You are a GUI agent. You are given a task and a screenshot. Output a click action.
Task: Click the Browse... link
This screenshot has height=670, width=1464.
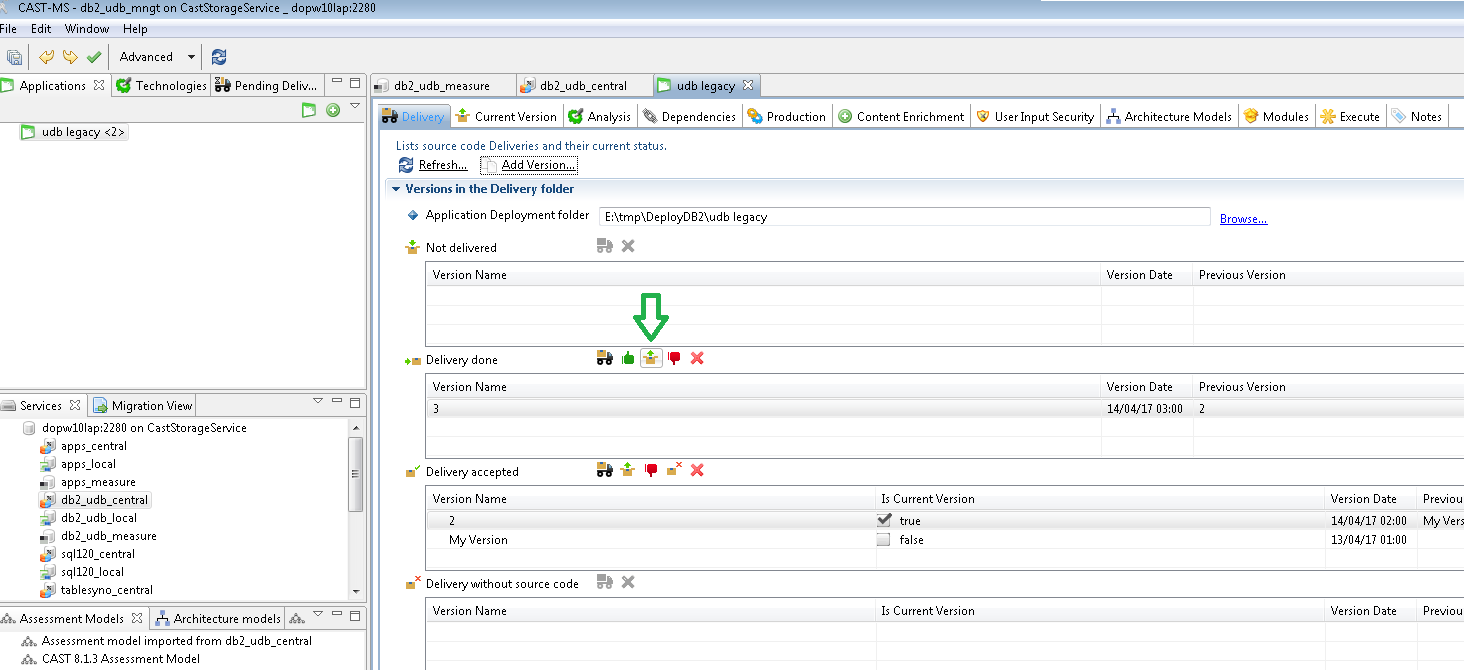click(x=1243, y=219)
